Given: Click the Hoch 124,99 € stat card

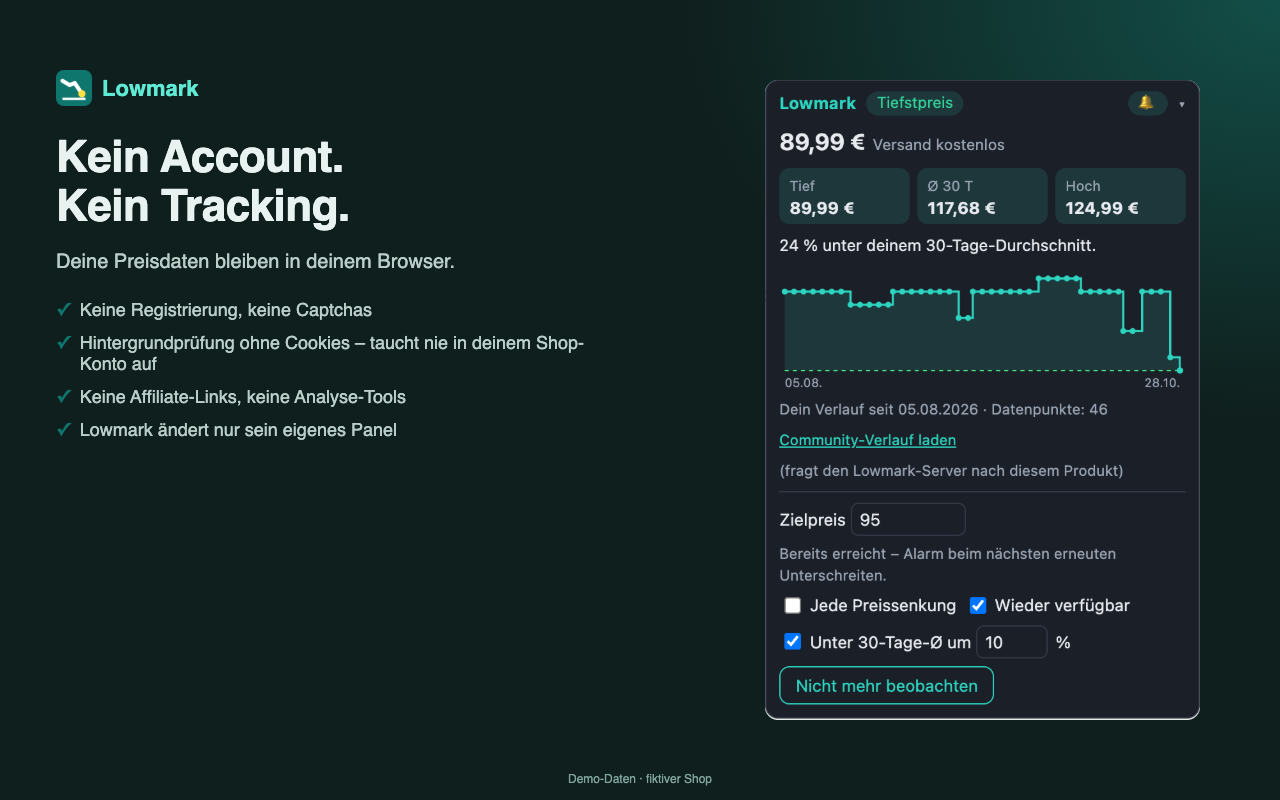Looking at the screenshot, I should pyautogui.click(x=1121, y=196).
